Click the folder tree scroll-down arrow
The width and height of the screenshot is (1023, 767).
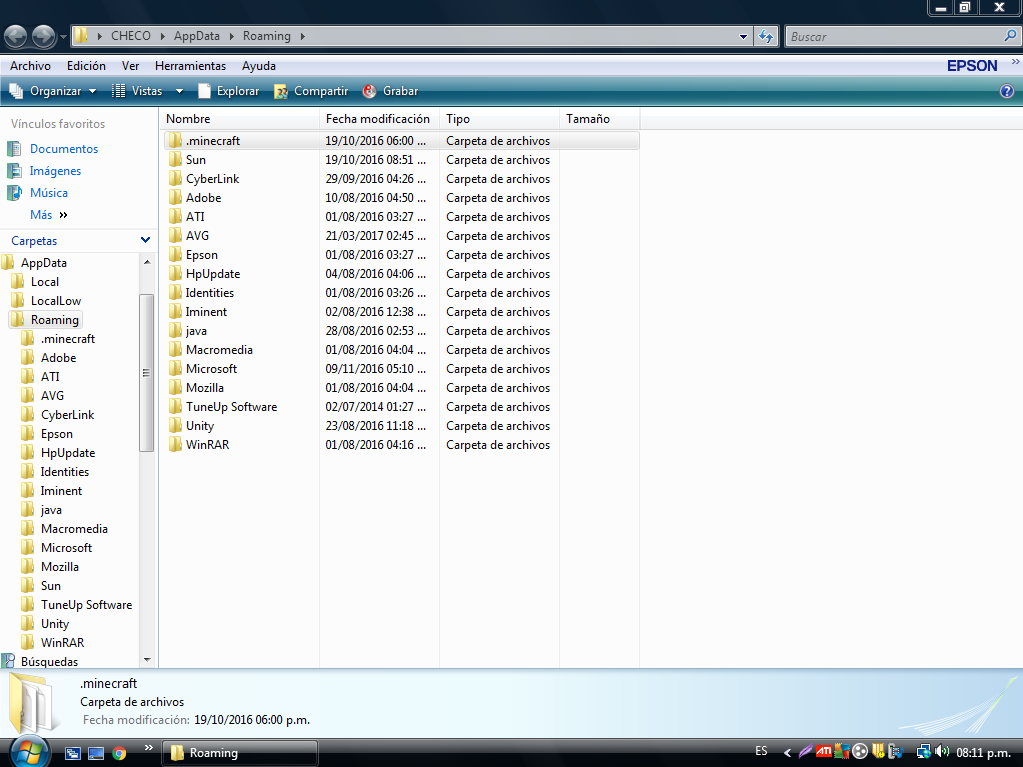pos(147,660)
